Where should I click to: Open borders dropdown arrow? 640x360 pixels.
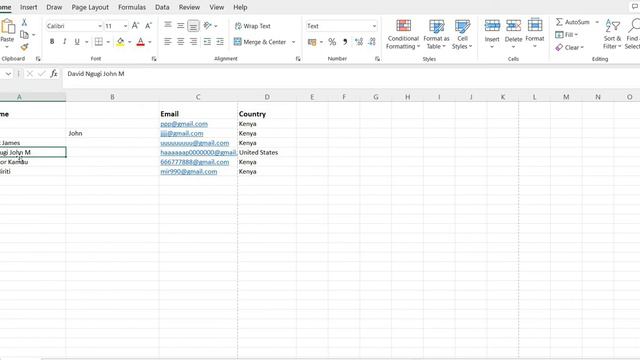pos(108,42)
